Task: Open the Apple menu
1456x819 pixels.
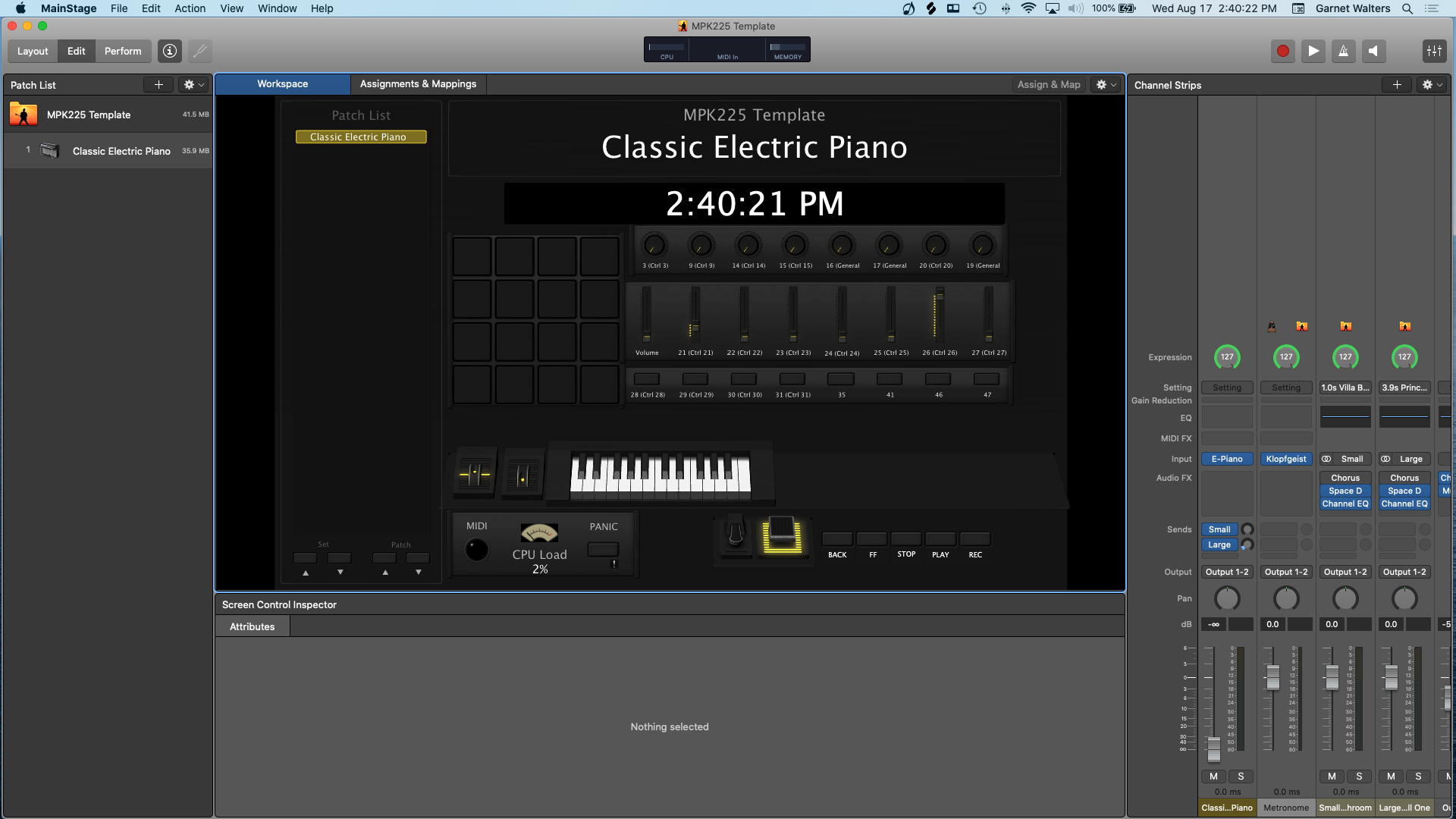Action: (20, 8)
